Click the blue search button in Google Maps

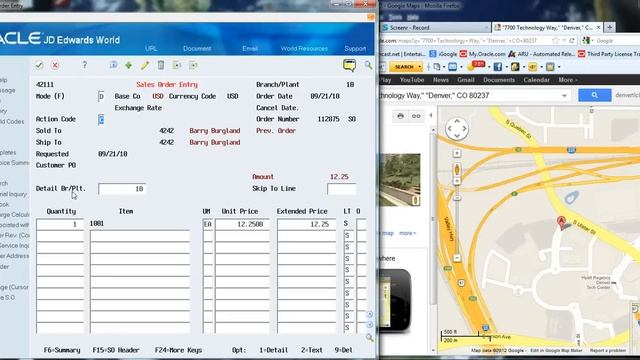pos(595,95)
